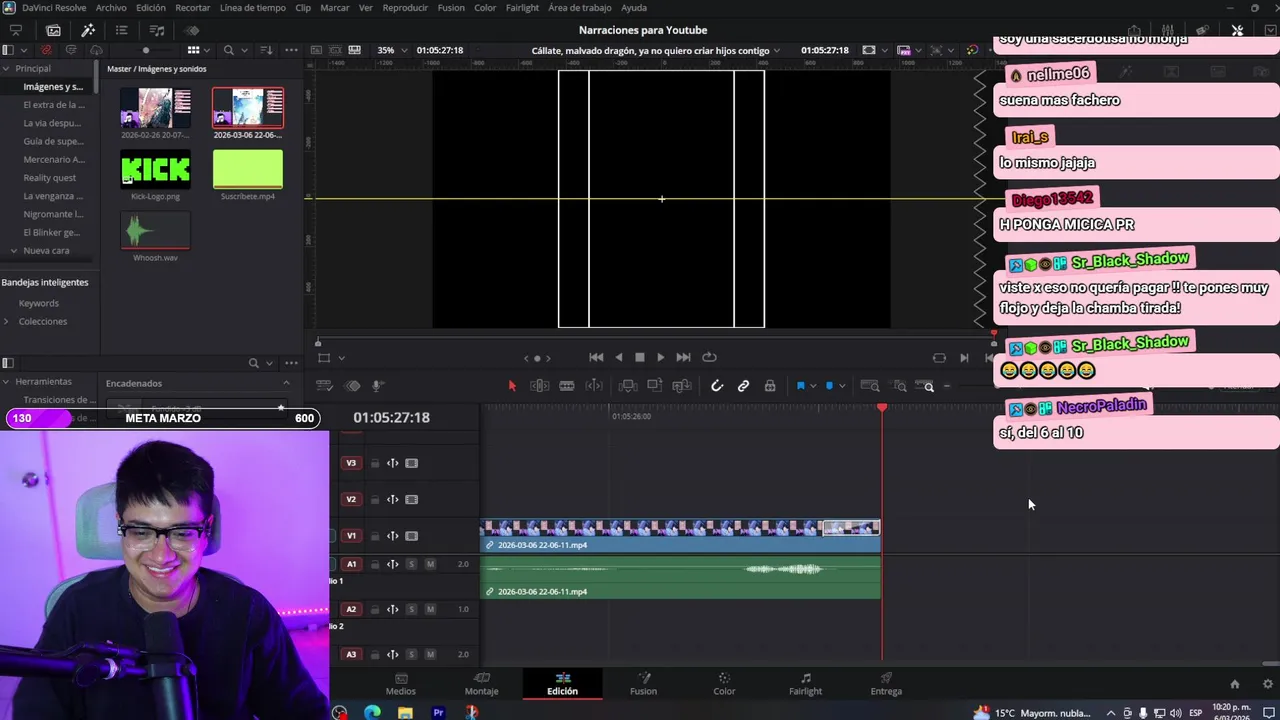The image size is (1280, 720).
Task: Click the Overwrite clip edit icon
Action: tap(655, 386)
